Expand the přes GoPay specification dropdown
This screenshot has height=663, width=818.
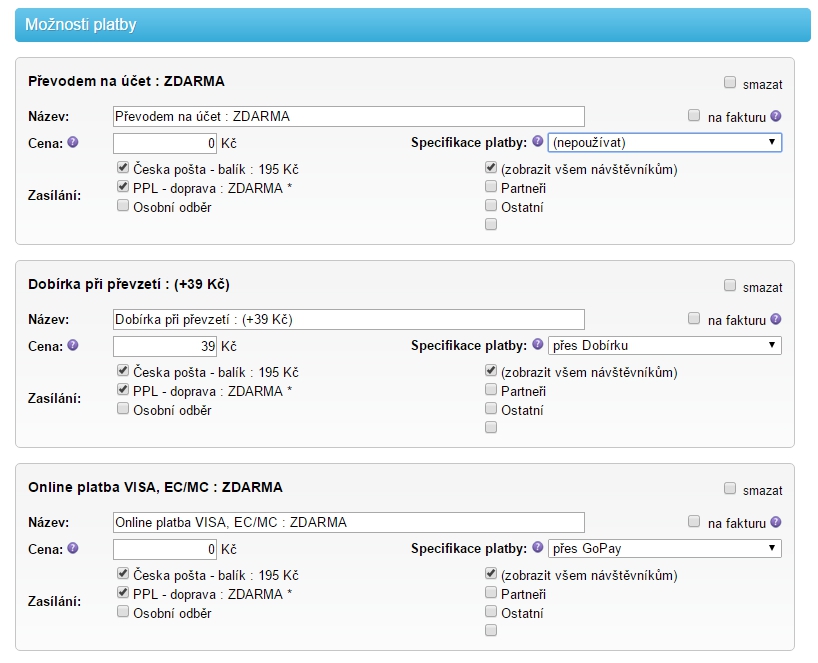[665, 549]
